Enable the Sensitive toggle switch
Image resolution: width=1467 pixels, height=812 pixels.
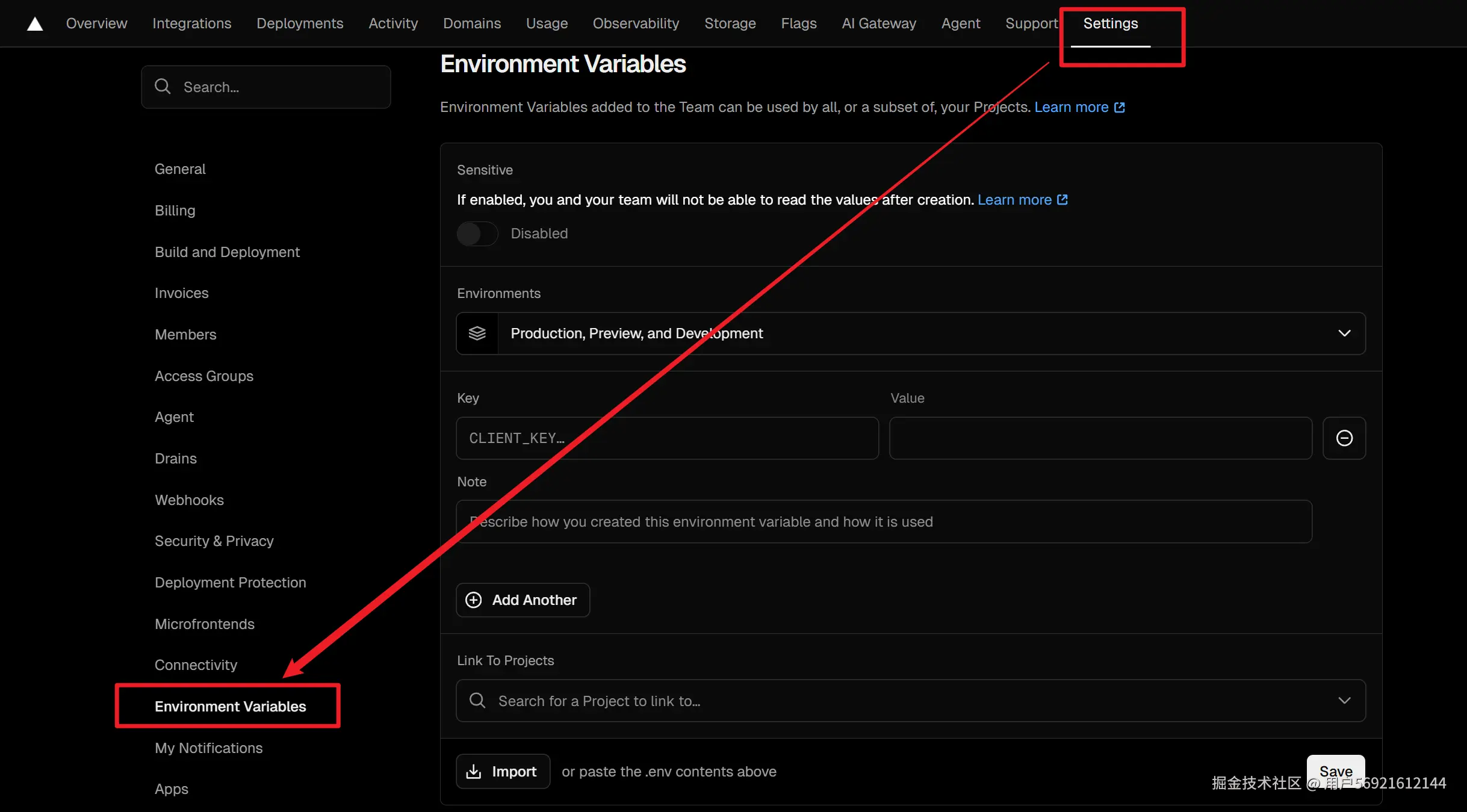pyautogui.click(x=477, y=234)
